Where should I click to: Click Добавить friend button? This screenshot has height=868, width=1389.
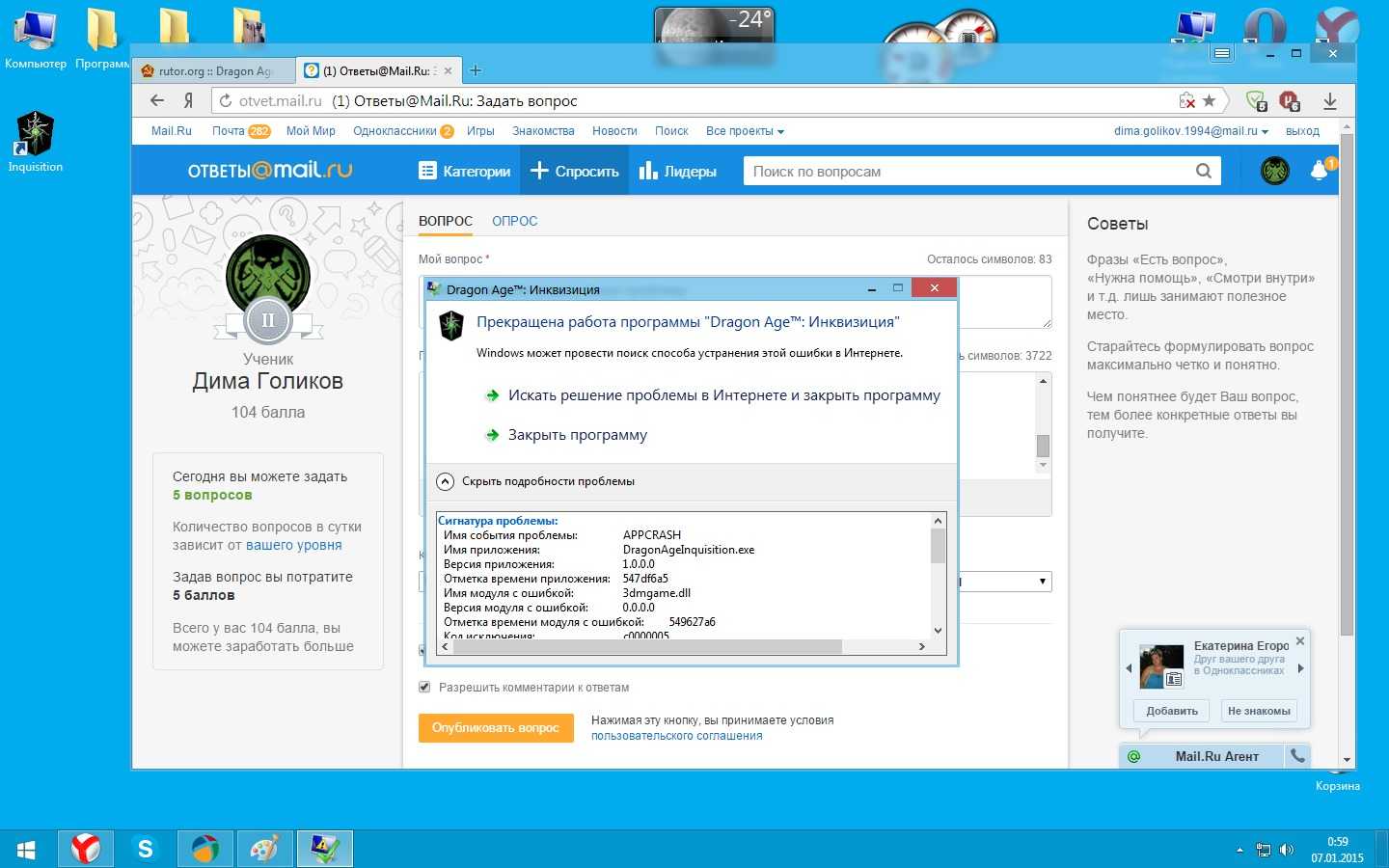point(1172,711)
